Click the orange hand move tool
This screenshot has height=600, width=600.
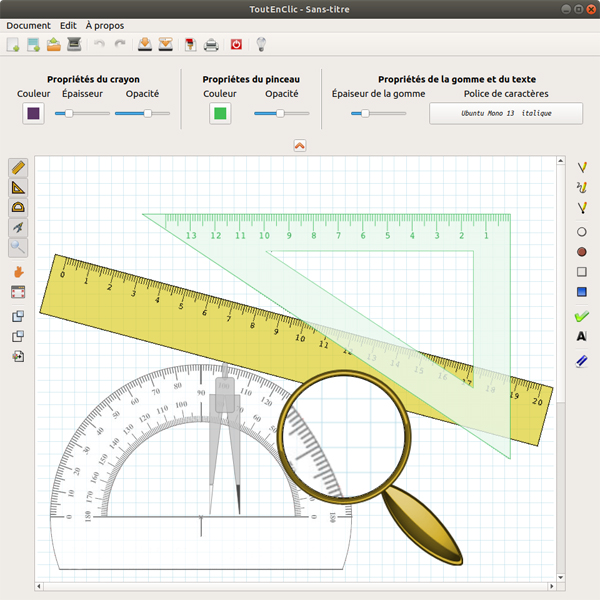pos(18,271)
